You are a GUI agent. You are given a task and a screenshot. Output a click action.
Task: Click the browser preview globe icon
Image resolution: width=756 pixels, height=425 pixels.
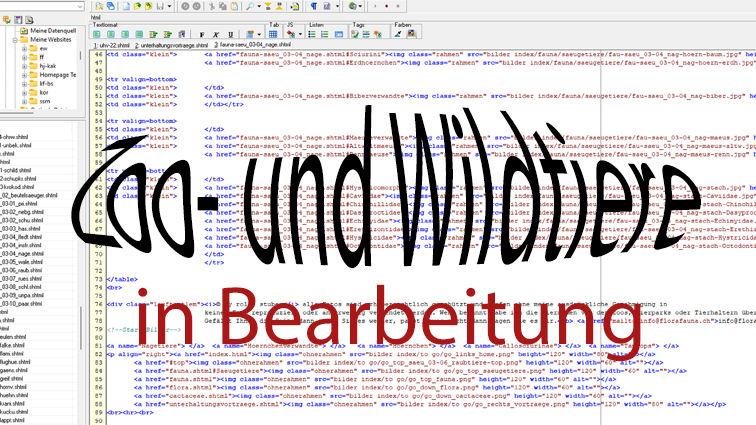click(352, 6)
